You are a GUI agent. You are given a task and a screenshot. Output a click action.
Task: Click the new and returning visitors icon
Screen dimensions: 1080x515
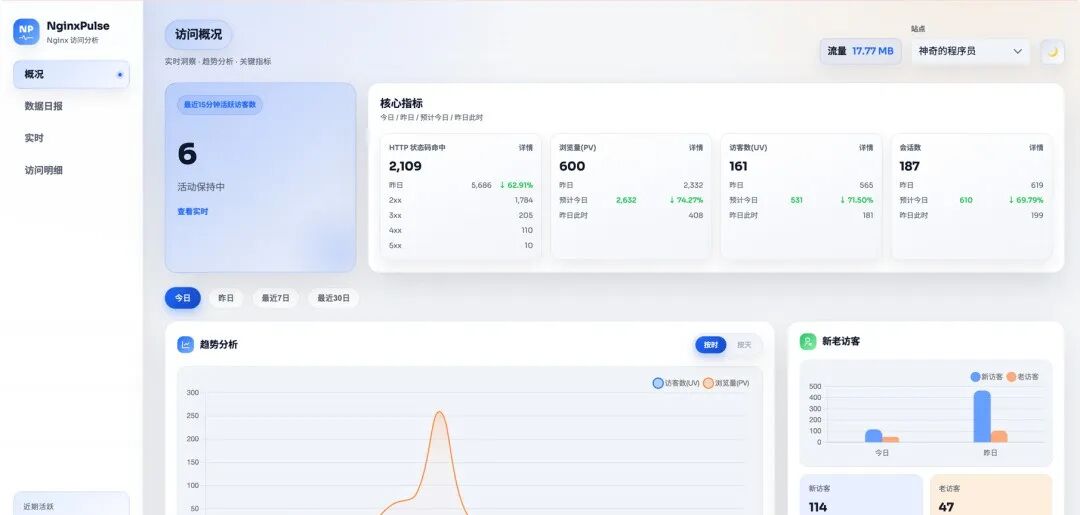(808, 341)
